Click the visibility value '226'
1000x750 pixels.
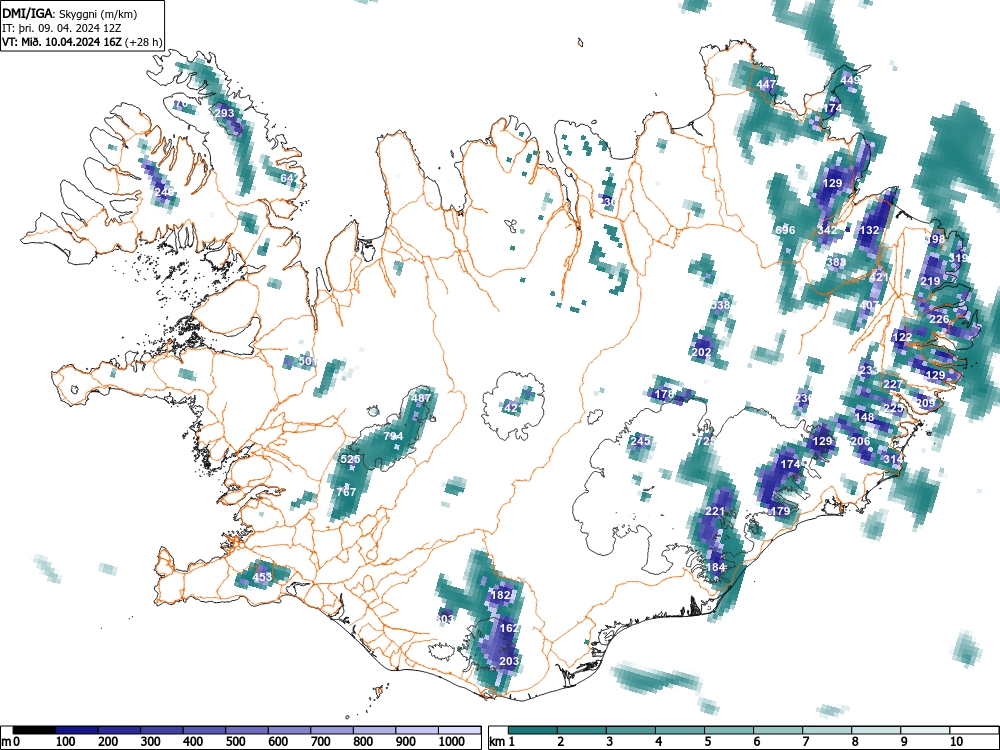[939, 320]
